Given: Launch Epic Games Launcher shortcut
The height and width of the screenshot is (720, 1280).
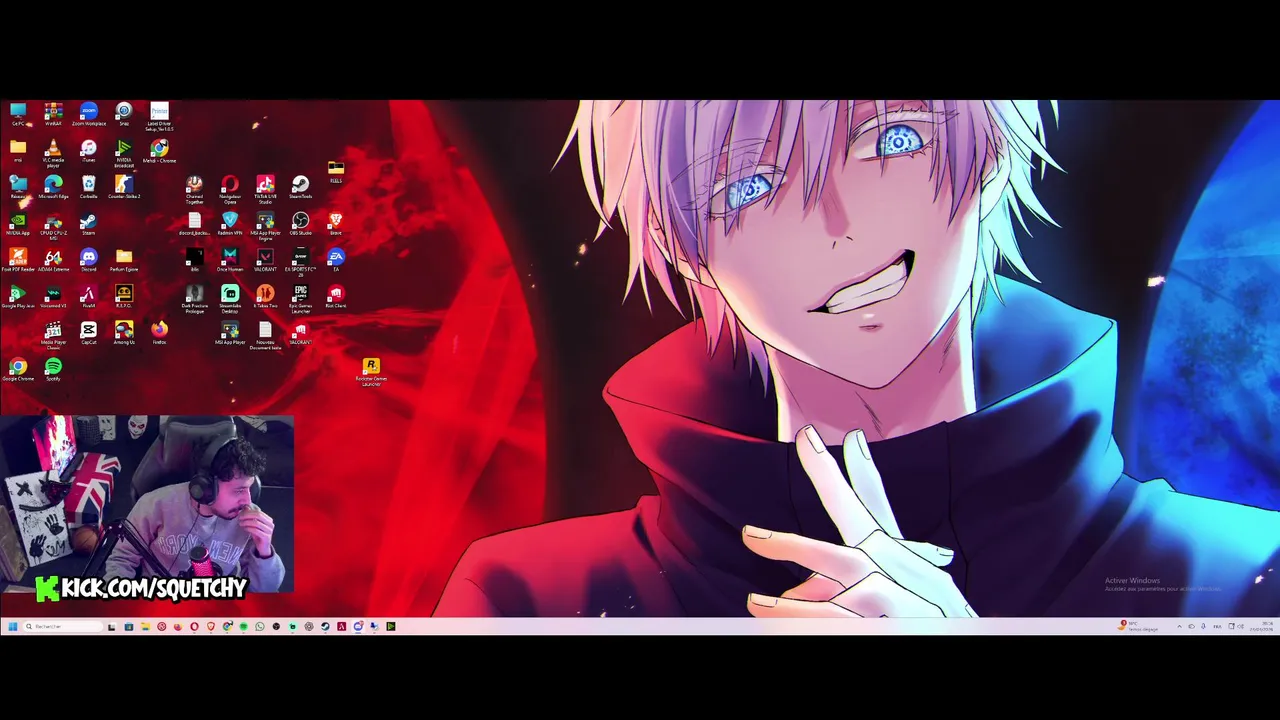Looking at the screenshot, I should pos(300,299).
